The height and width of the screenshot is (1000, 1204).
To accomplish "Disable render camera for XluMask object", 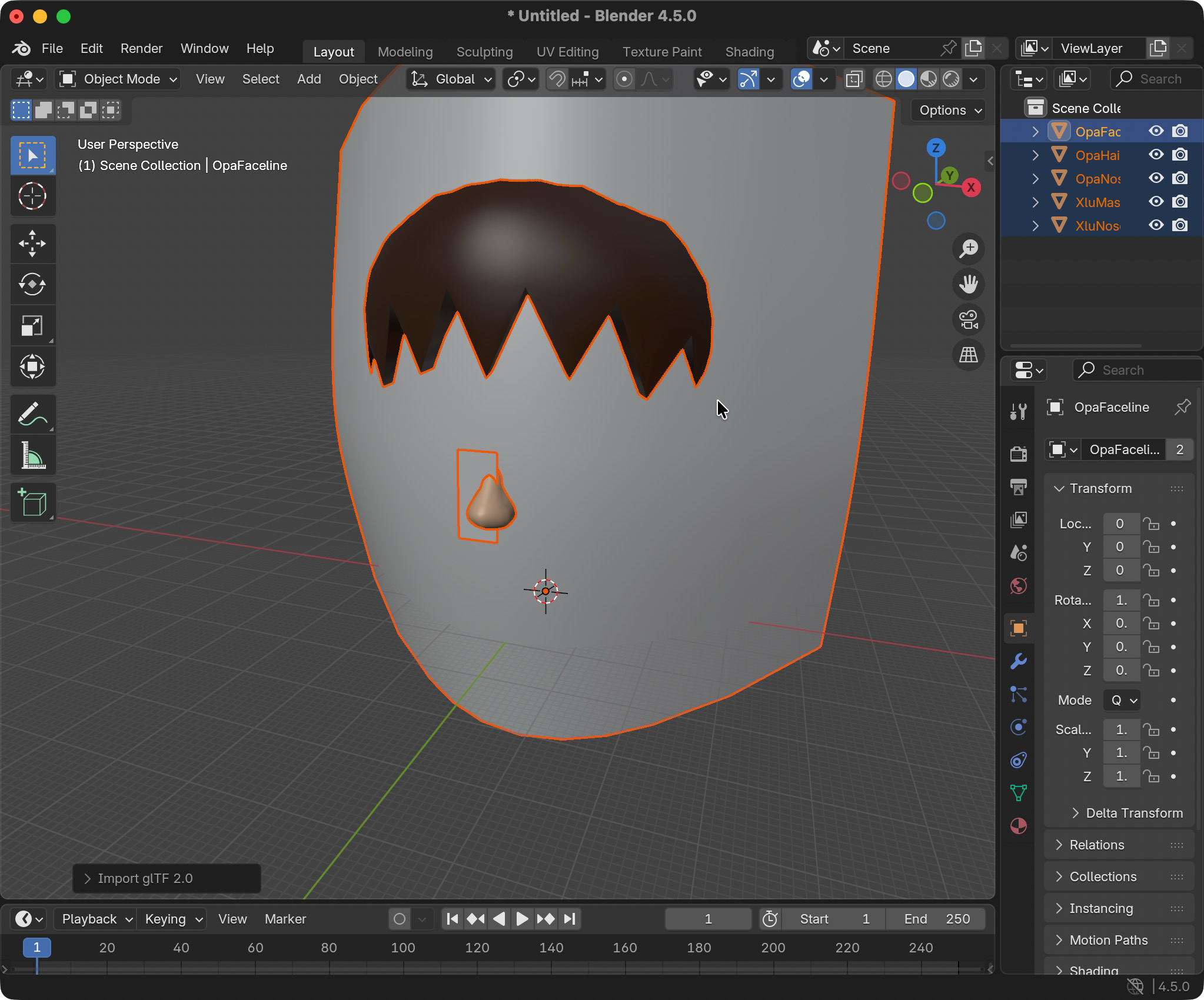I will [1179, 202].
